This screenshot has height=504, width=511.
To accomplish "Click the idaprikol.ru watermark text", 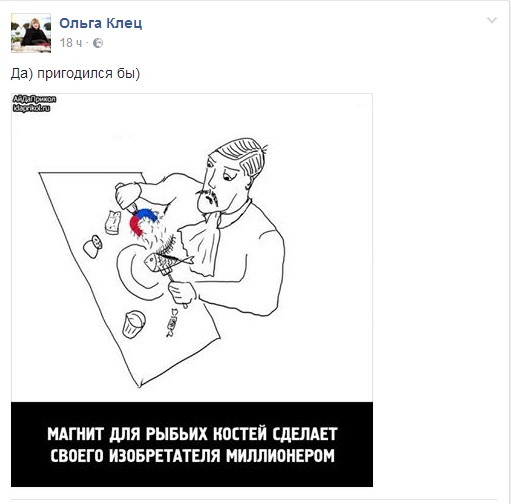I will (x=31, y=108).
